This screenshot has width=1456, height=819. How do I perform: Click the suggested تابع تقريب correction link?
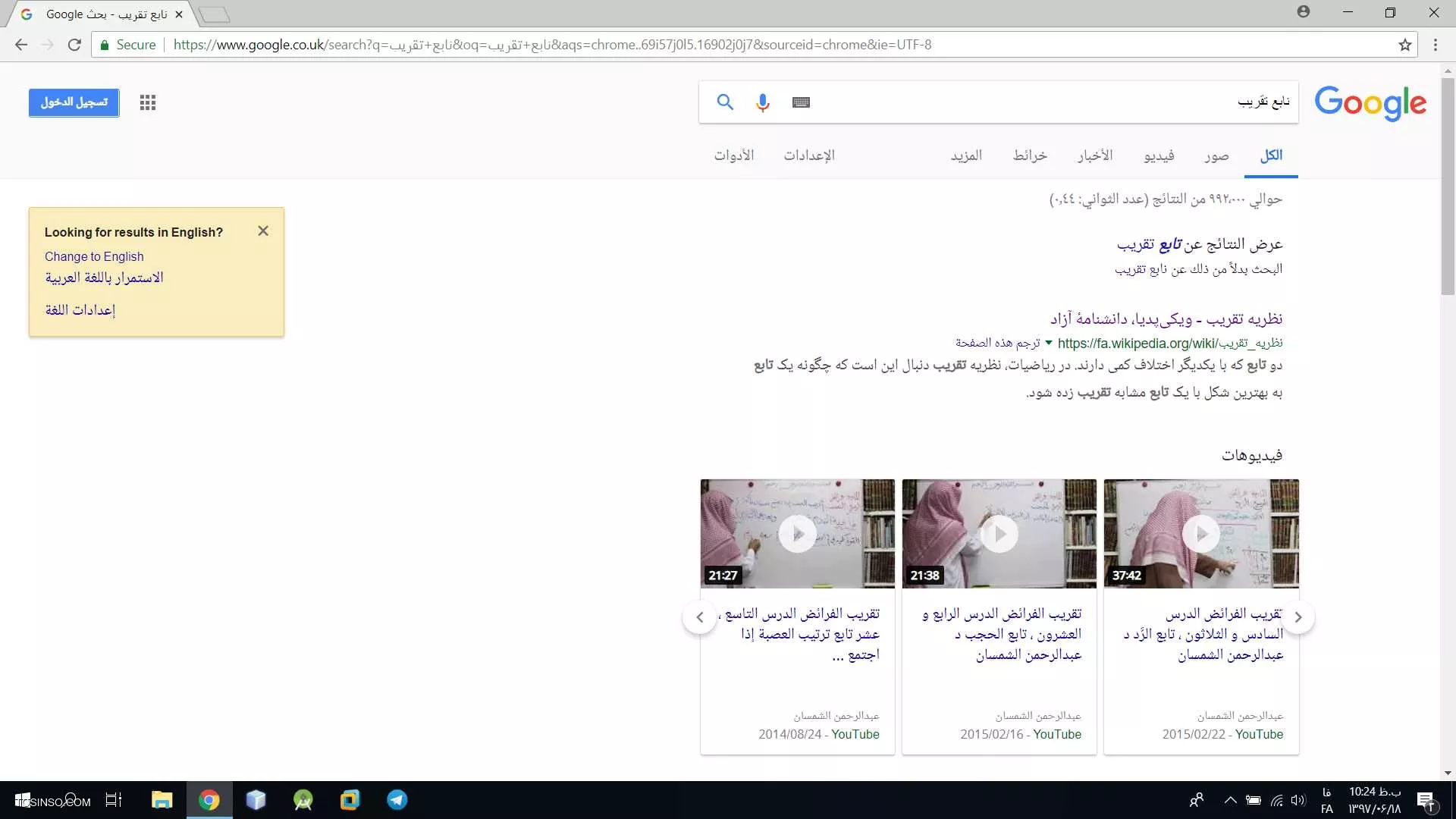1150,244
